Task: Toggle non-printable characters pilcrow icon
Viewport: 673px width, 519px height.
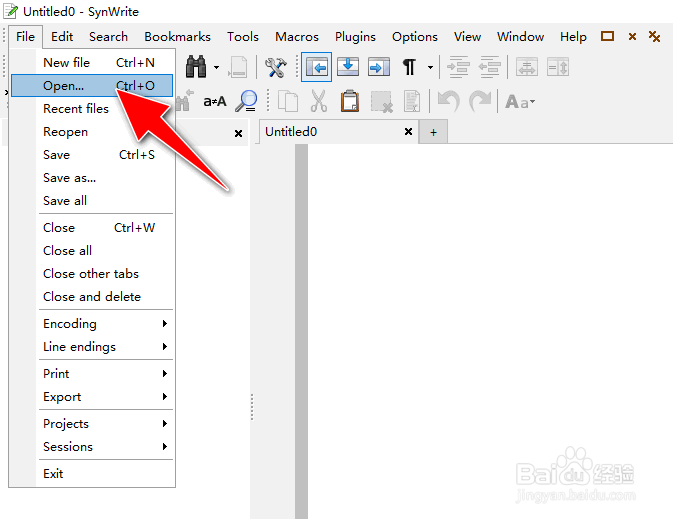Action: coord(409,67)
